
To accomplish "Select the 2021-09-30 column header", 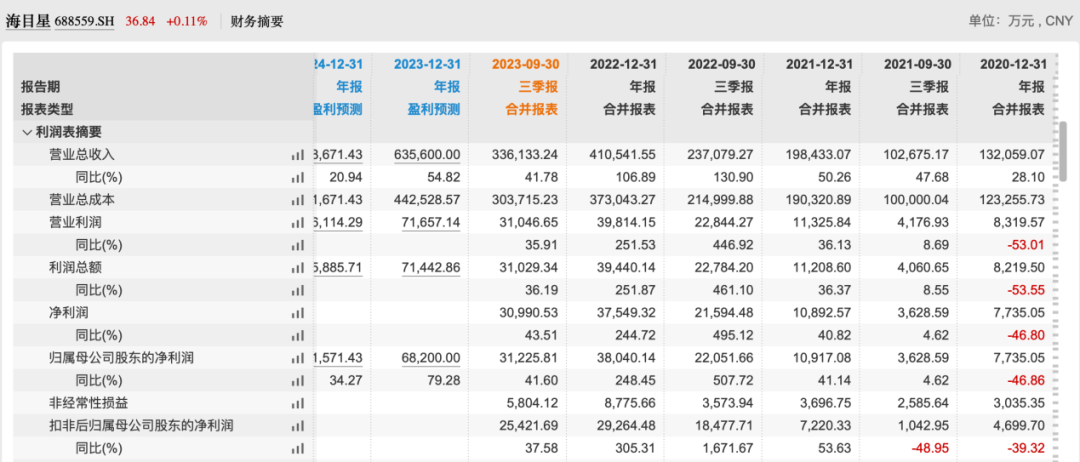I will click(917, 64).
